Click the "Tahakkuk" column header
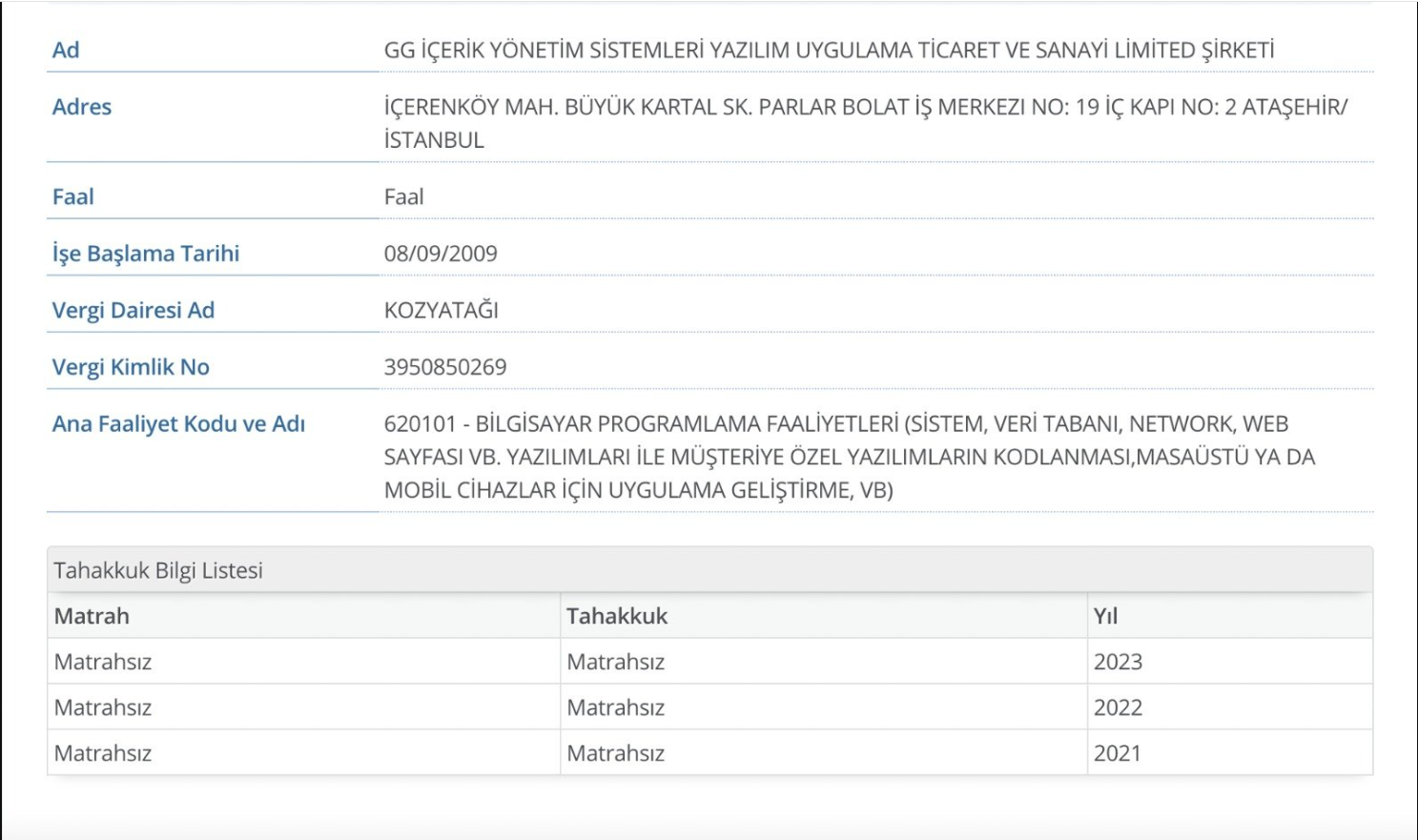Viewport: 1418px width, 840px height. (x=617, y=616)
